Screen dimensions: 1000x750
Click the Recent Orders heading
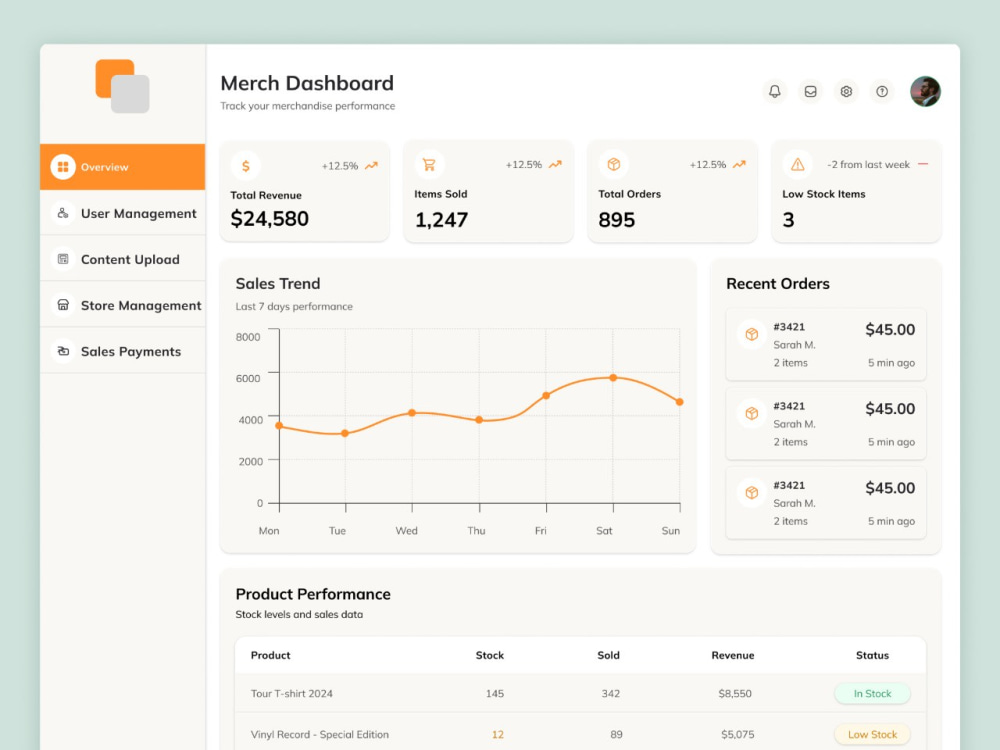coord(777,284)
